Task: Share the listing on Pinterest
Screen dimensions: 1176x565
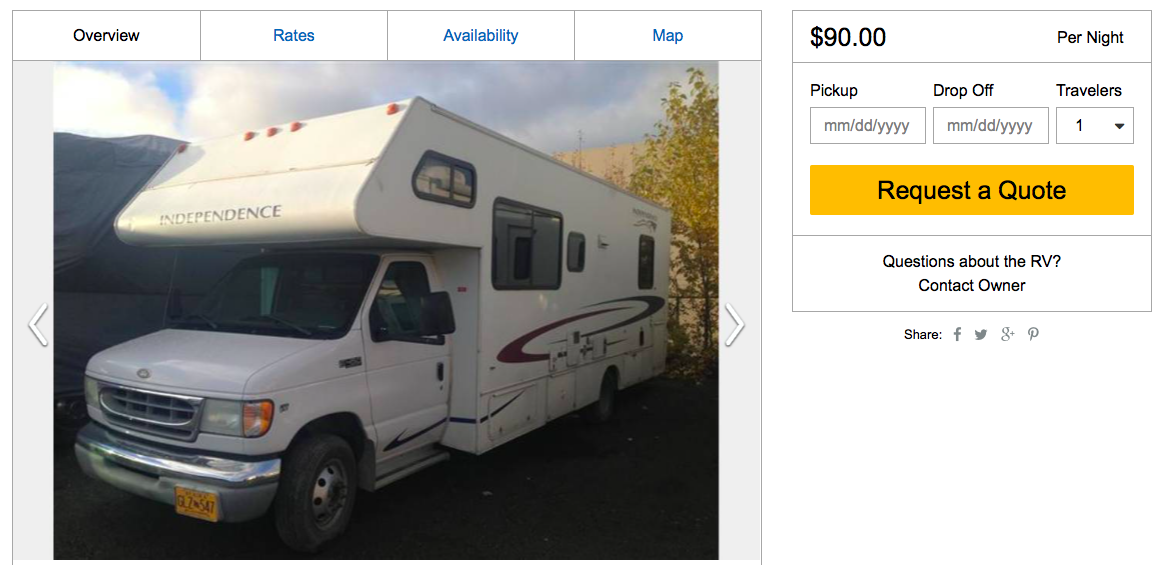Action: click(1033, 335)
